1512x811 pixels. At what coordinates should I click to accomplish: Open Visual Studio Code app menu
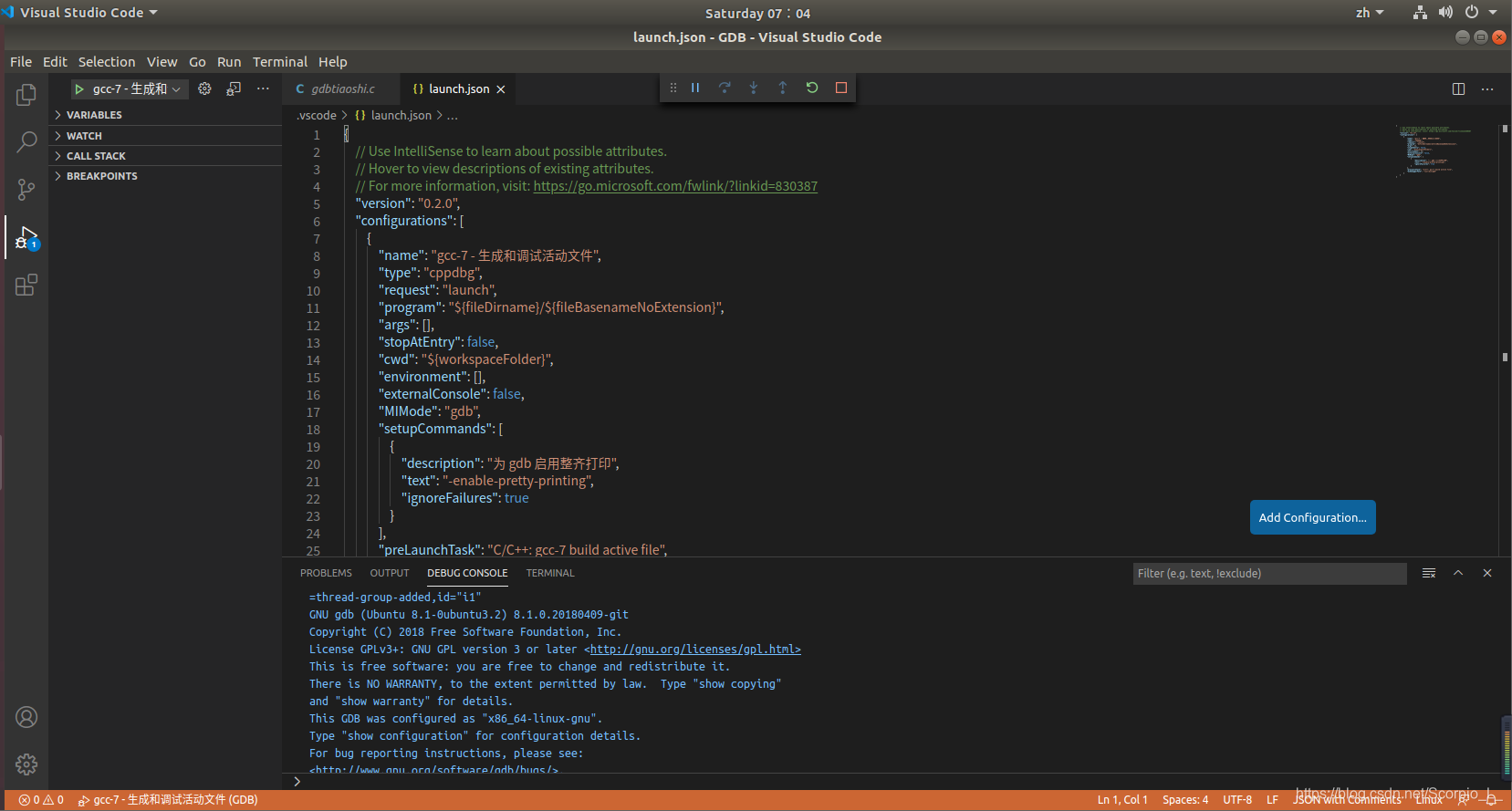point(81,13)
